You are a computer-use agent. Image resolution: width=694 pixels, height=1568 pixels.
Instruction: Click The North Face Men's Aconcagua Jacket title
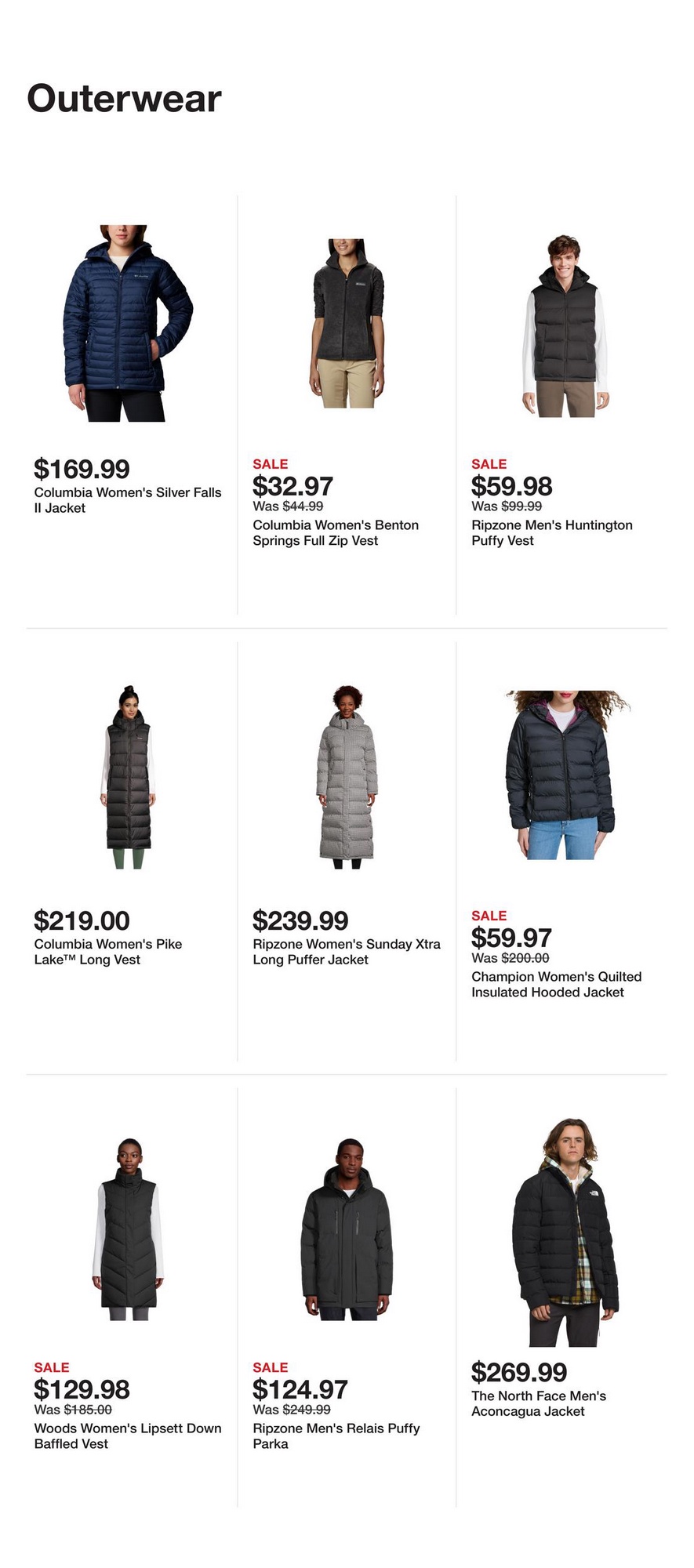click(539, 1403)
